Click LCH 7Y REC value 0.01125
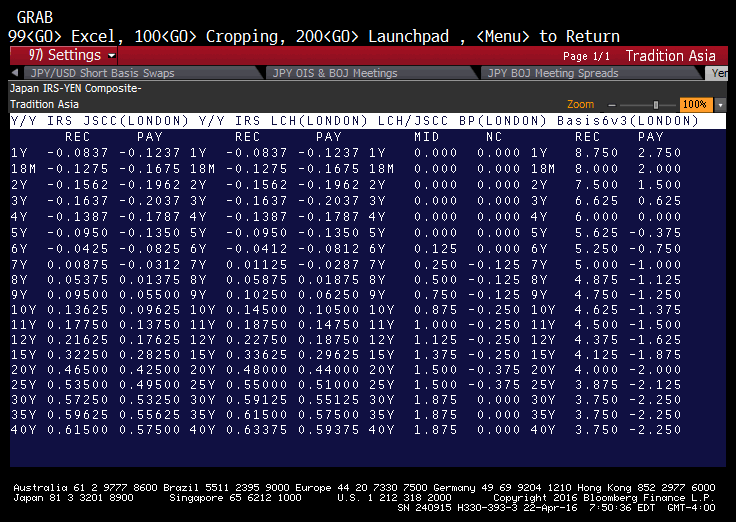This screenshot has height=522, width=736. (x=256, y=265)
